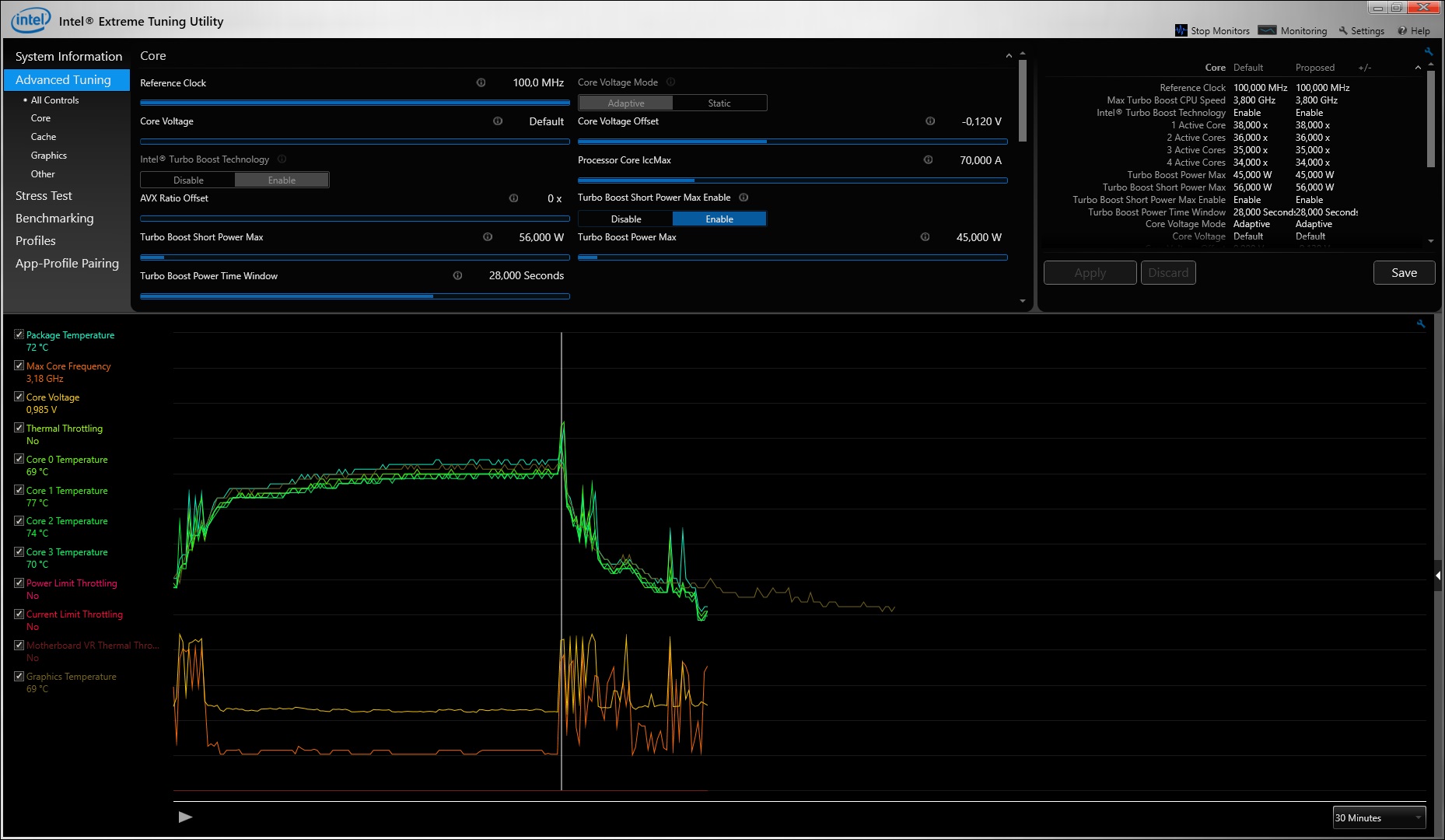Screen dimensions: 1445x840
Task: Click the Intel logo icon
Action: click(x=30, y=20)
